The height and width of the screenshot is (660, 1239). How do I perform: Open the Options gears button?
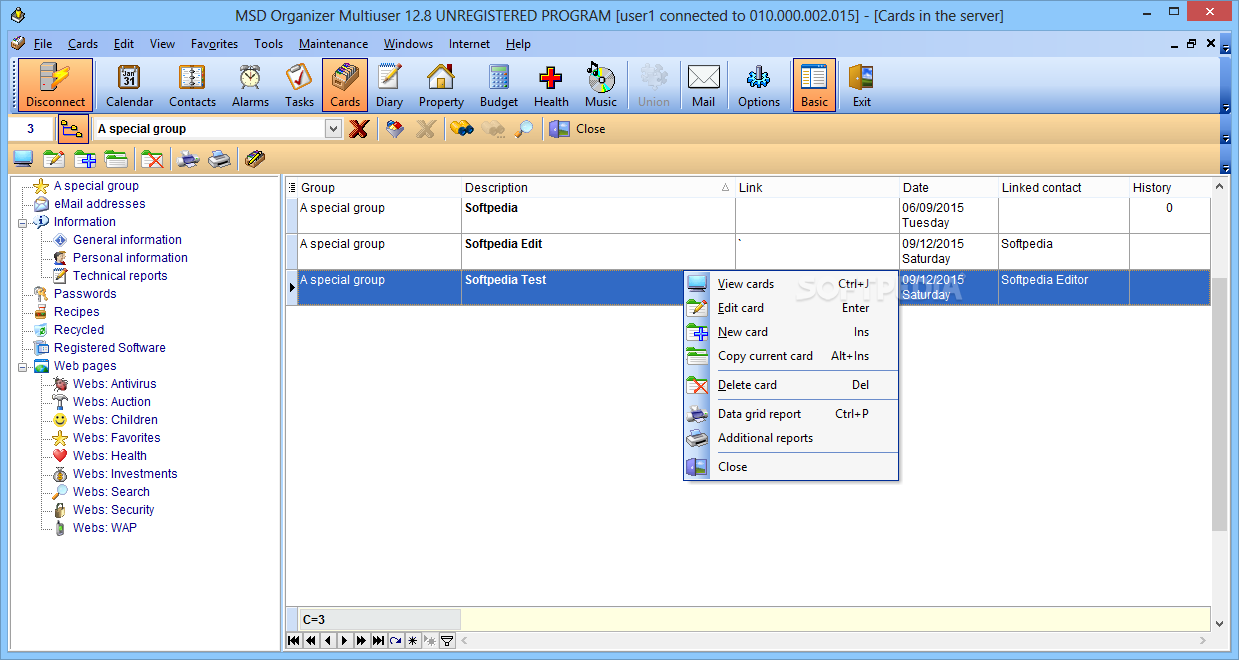point(759,85)
